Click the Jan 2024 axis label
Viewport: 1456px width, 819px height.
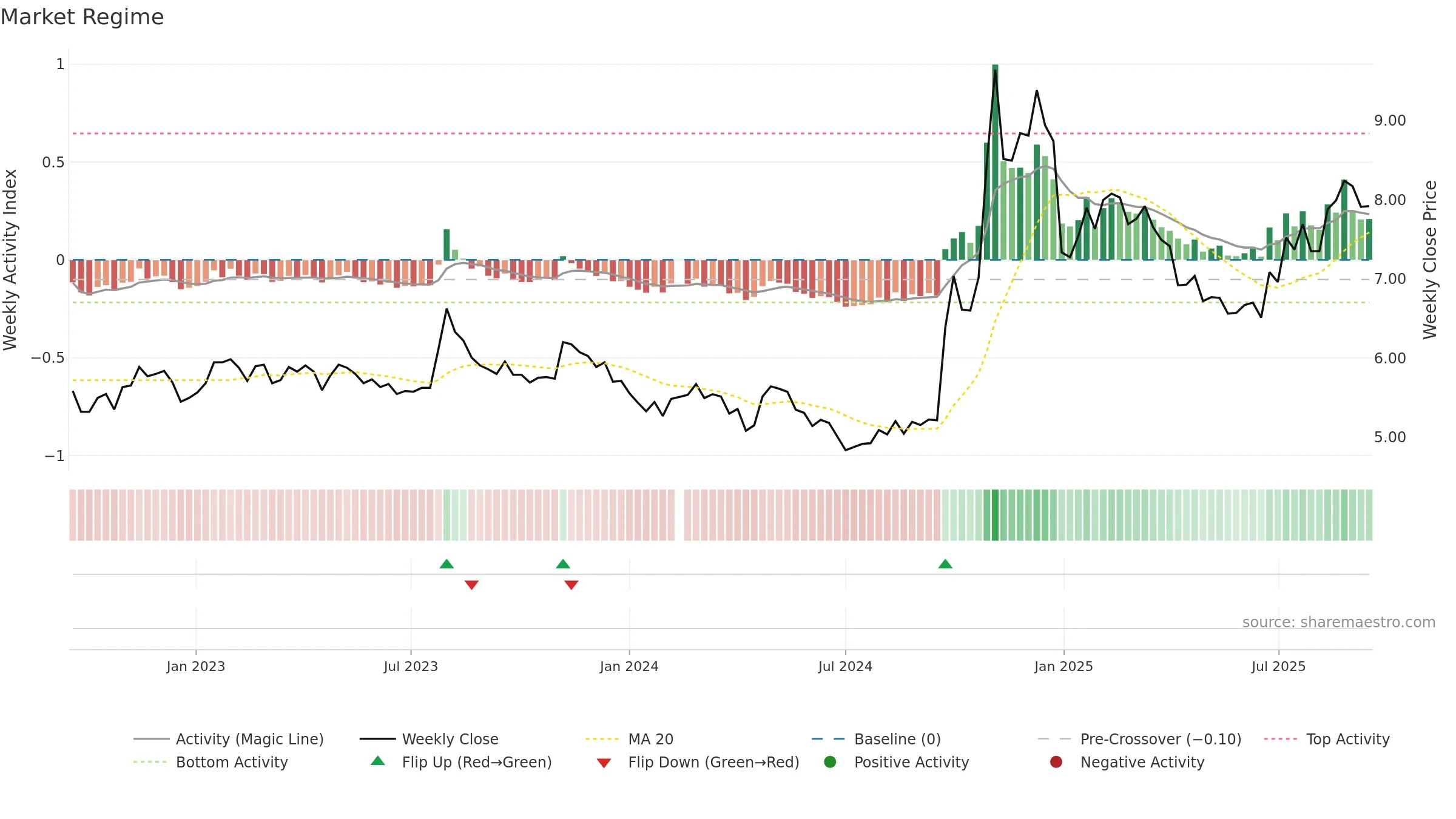click(x=629, y=667)
